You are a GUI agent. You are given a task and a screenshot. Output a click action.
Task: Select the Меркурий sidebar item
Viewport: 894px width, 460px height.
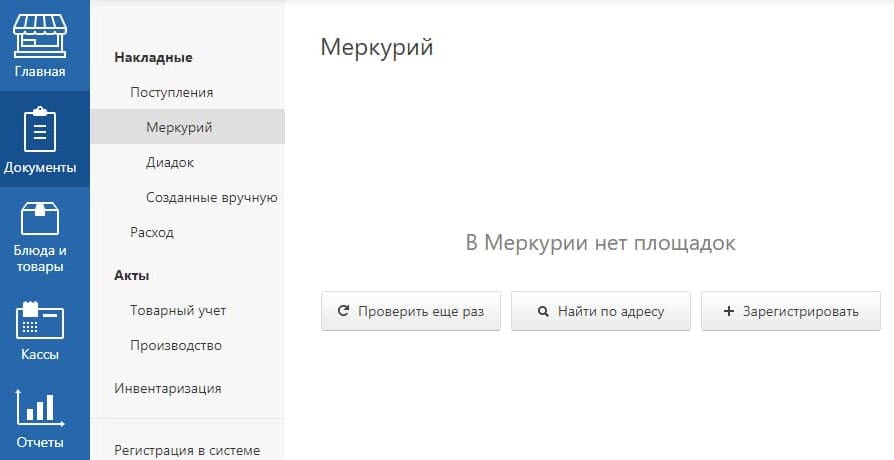coord(188,127)
